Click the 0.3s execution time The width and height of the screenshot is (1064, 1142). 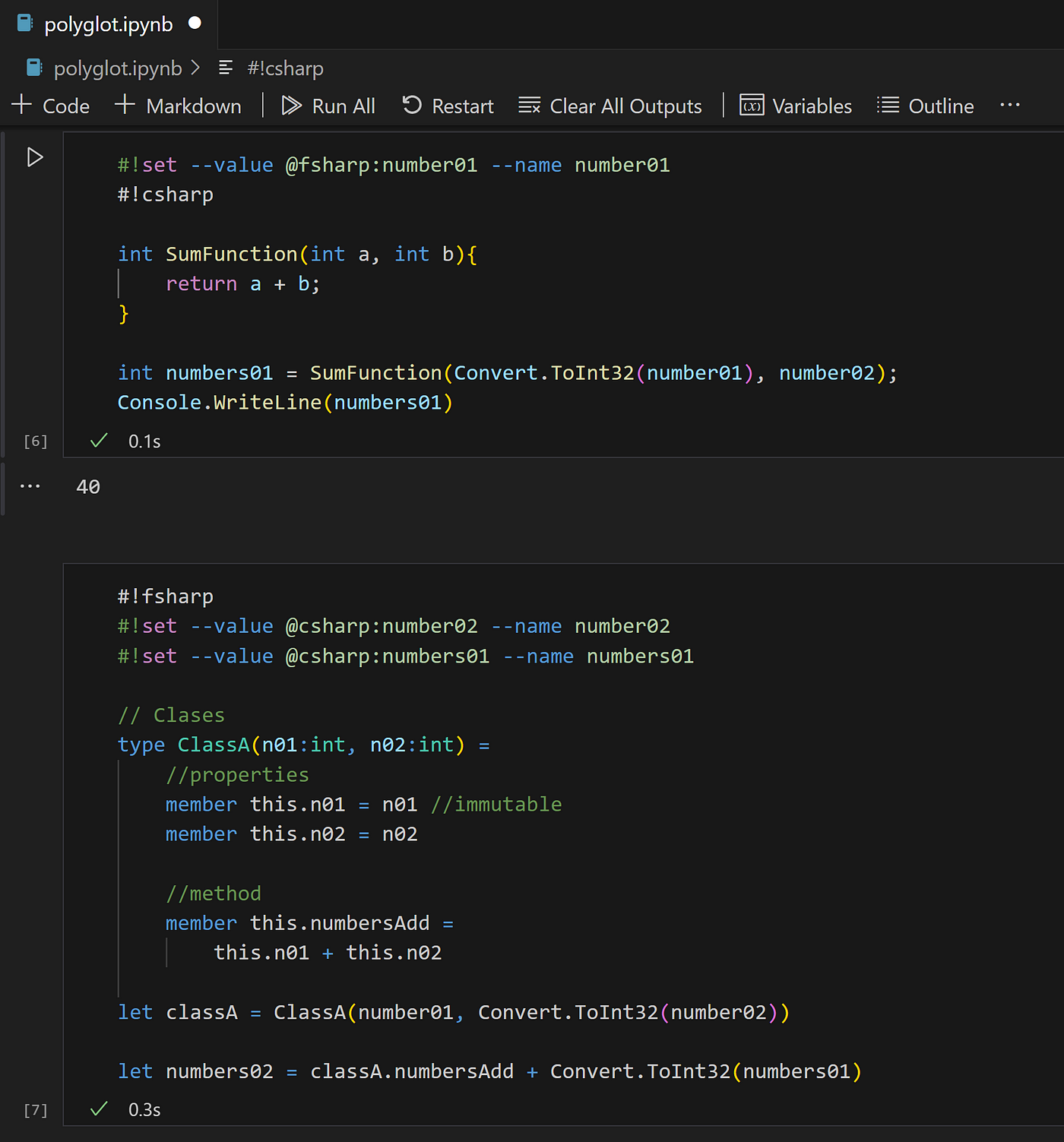pos(144,1110)
